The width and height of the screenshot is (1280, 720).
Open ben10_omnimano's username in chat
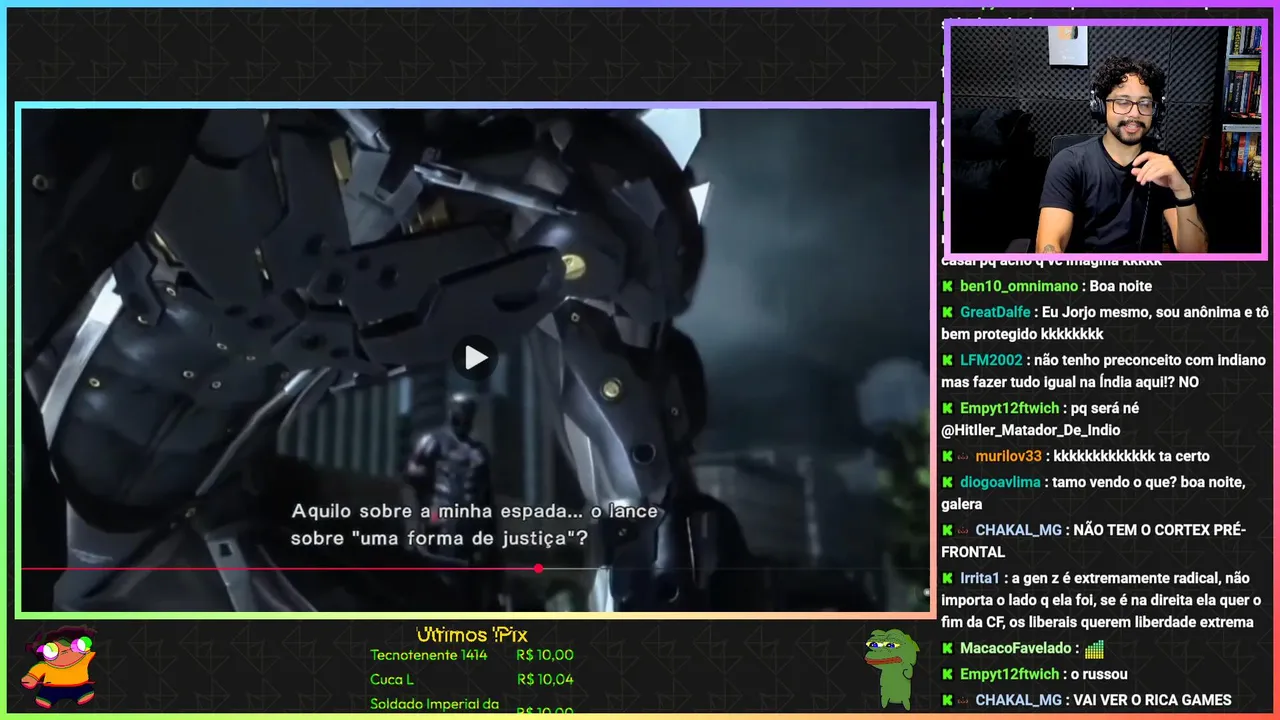[x=1019, y=286]
